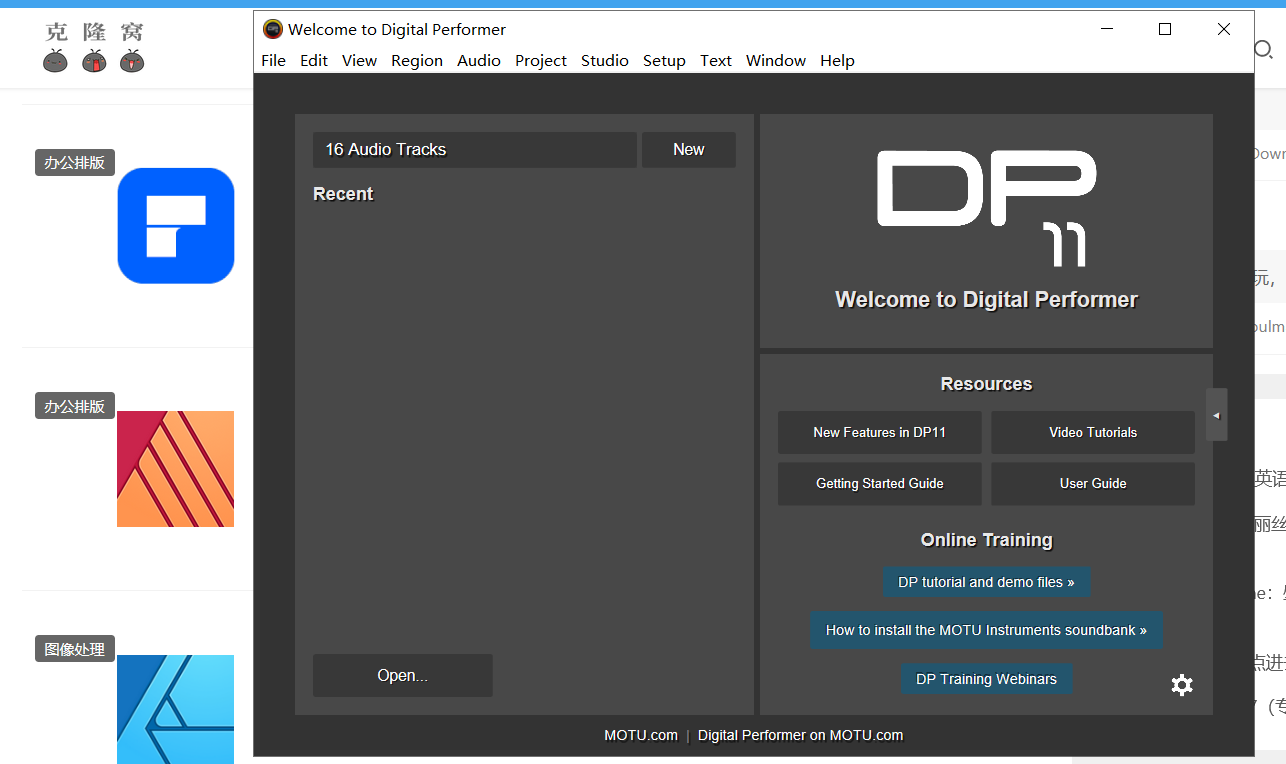
Task: Open Video Tutorials resource
Action: [1093, 433]
